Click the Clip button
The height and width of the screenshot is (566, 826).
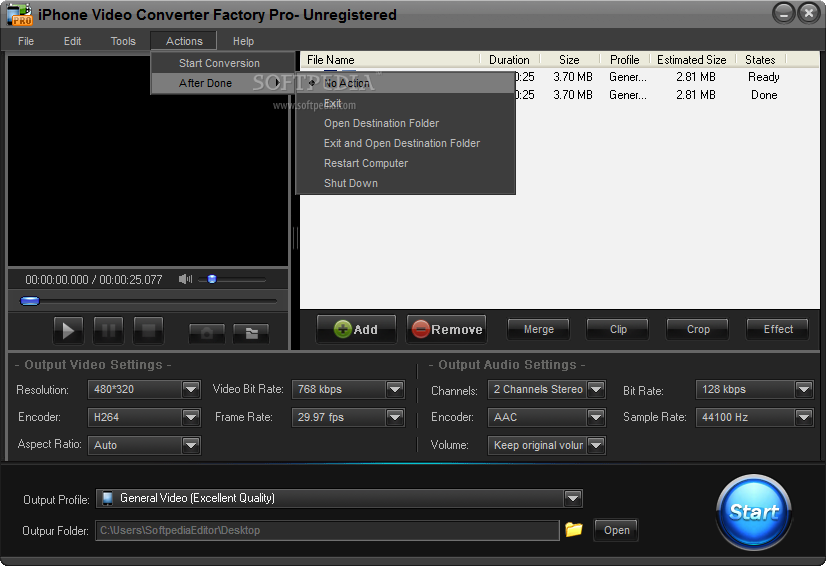pyautogui.click(x=618, y=329)
